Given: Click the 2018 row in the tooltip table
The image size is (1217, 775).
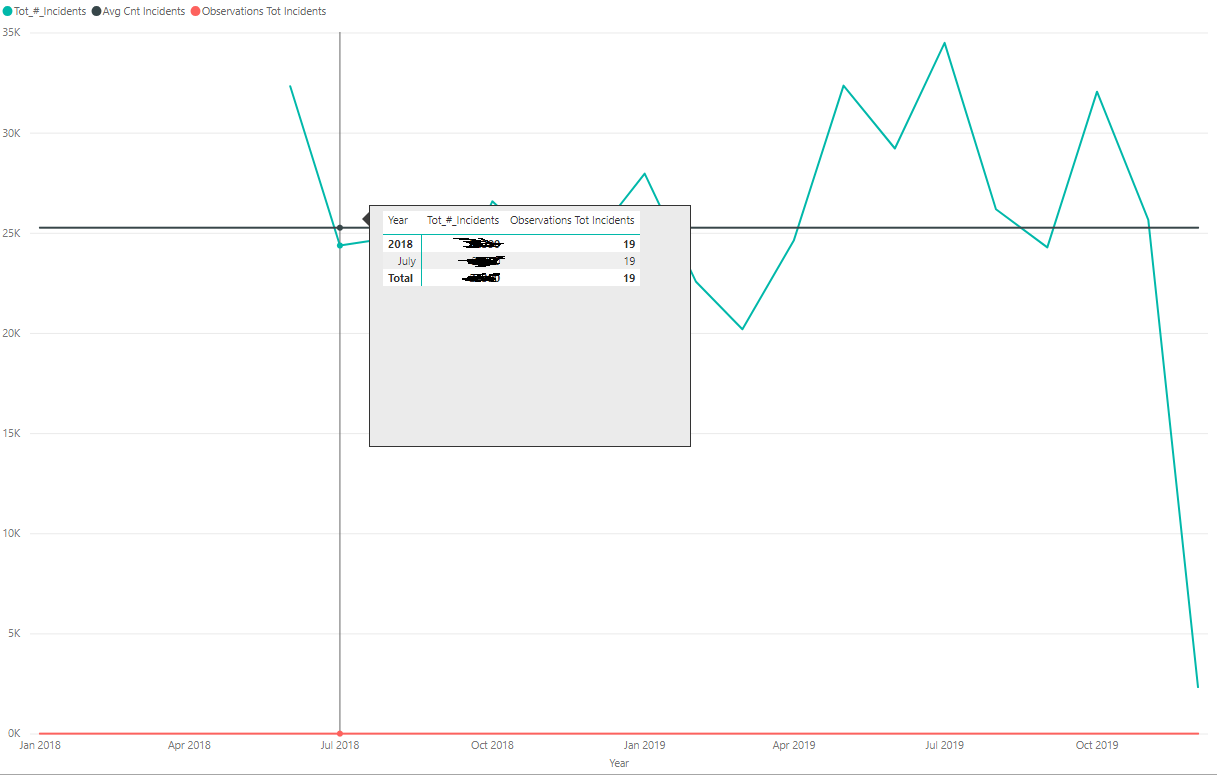Looking at the screenshot, I should coord(511,244).
